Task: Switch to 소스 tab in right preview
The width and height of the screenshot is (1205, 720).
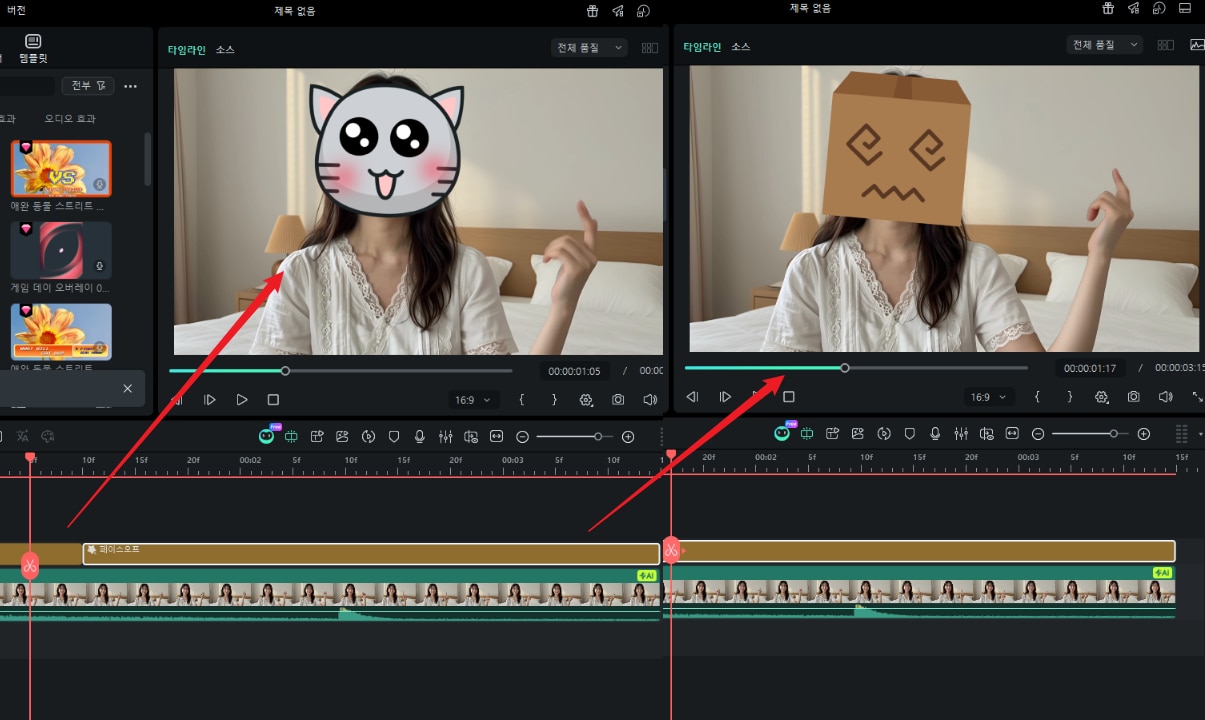Action: point(741,47)
